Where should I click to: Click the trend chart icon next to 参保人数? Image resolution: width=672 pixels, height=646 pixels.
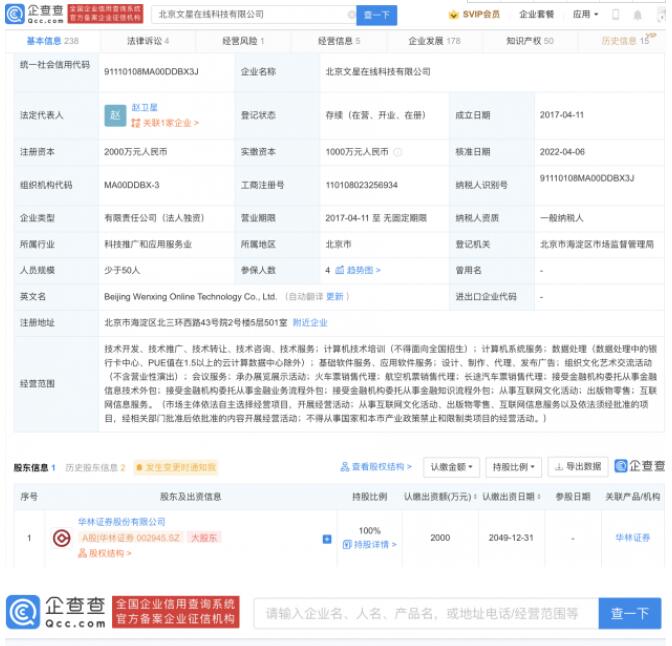tap(339, 270)
